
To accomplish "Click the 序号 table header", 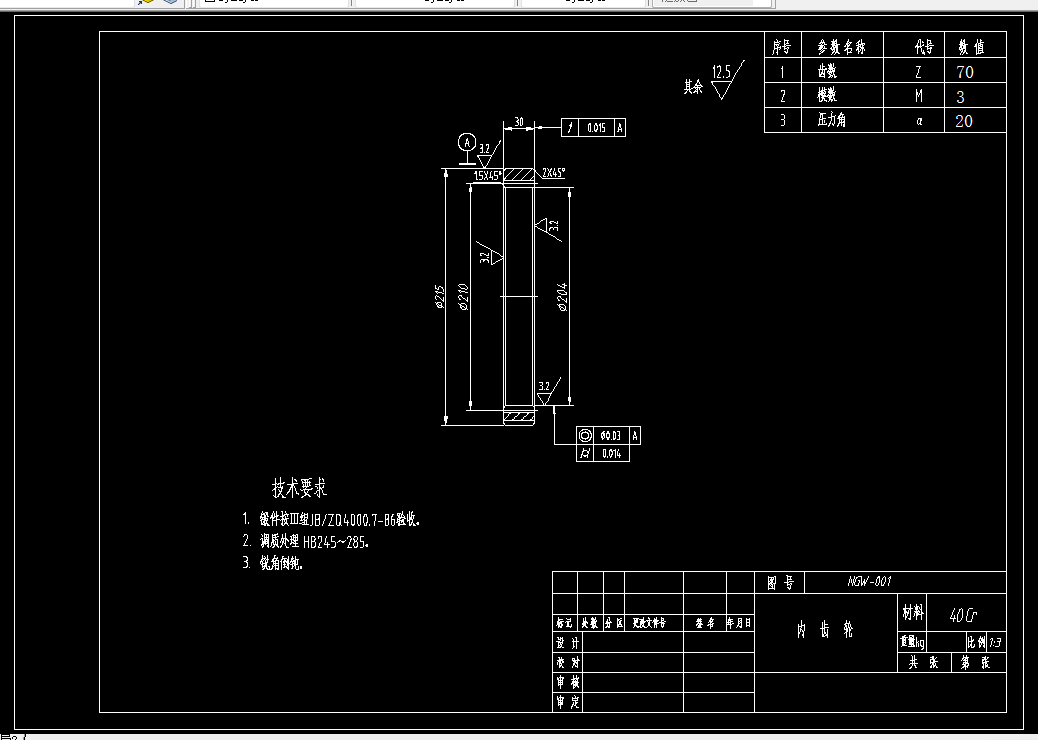I will (x=782, y=46).
